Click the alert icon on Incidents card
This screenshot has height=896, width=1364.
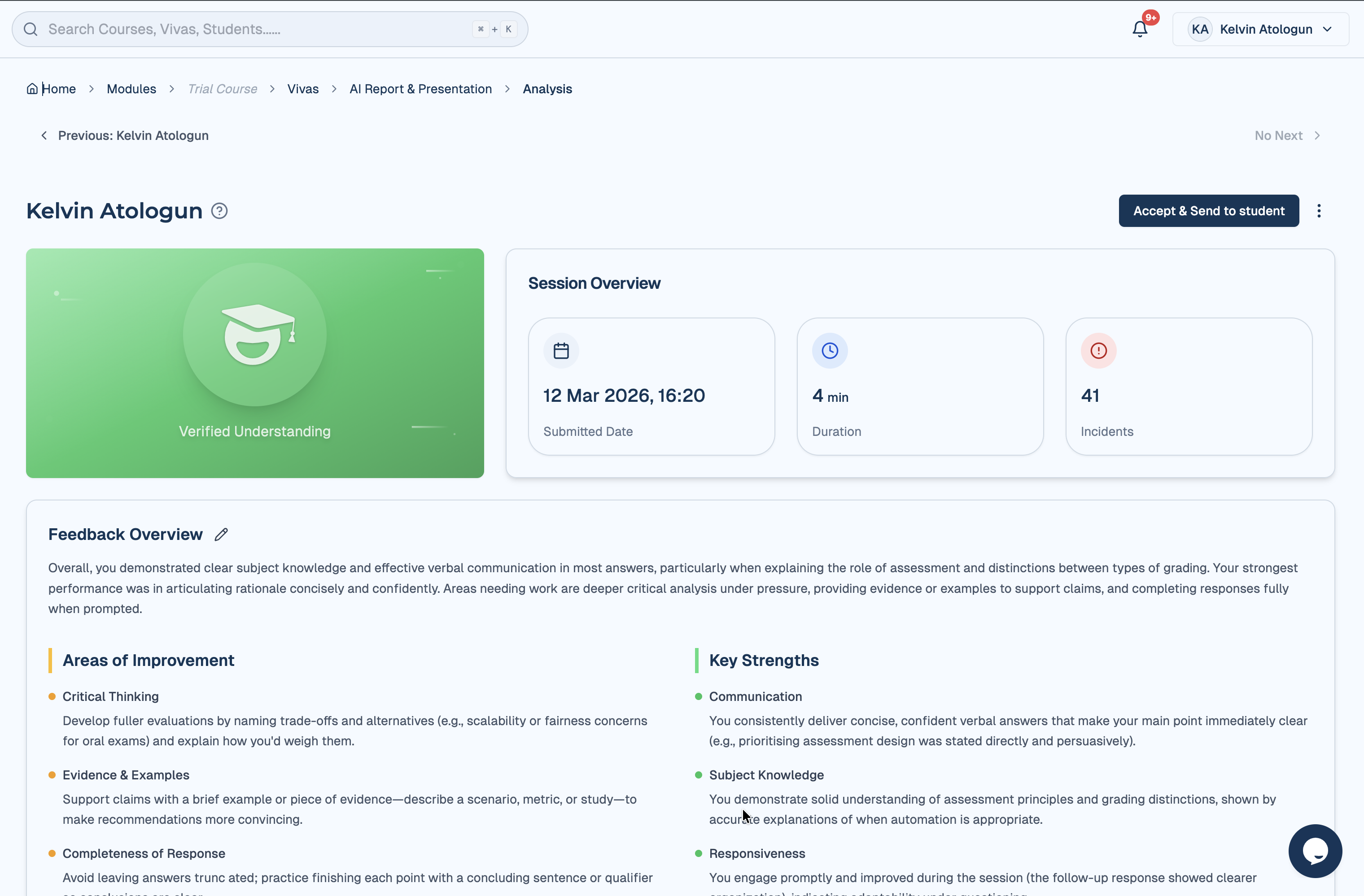[1099, 351]
